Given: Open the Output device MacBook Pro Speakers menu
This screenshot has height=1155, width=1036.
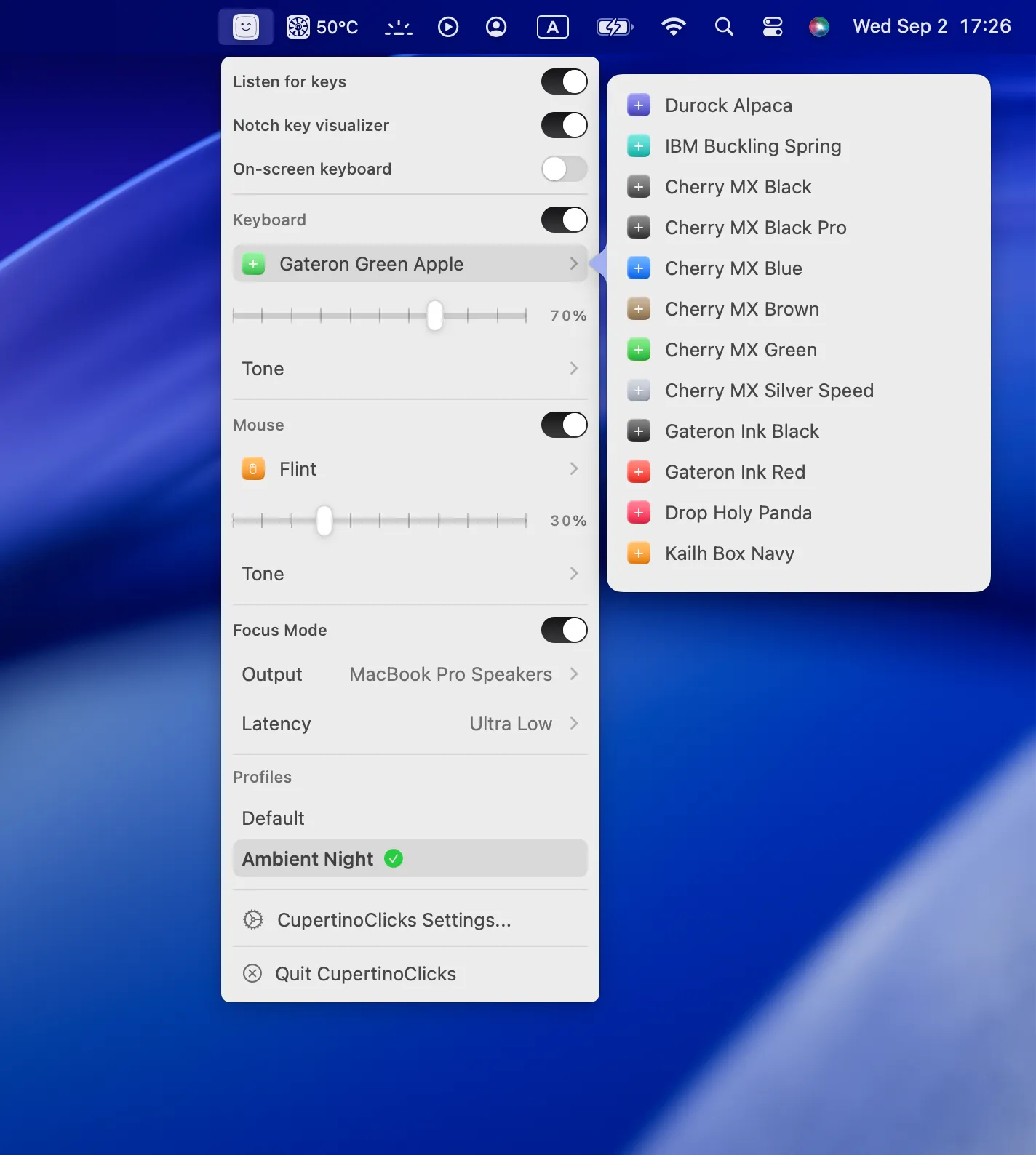Looking at the screenshot, I should point(410,674).
